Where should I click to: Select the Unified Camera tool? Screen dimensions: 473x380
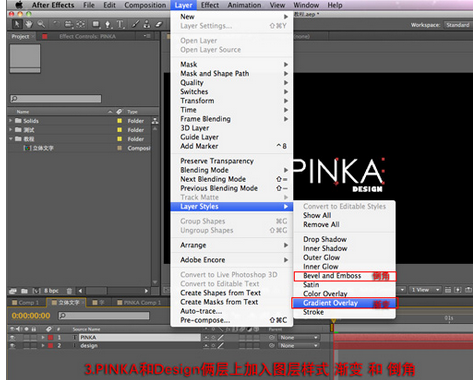(x=68, y=24)
